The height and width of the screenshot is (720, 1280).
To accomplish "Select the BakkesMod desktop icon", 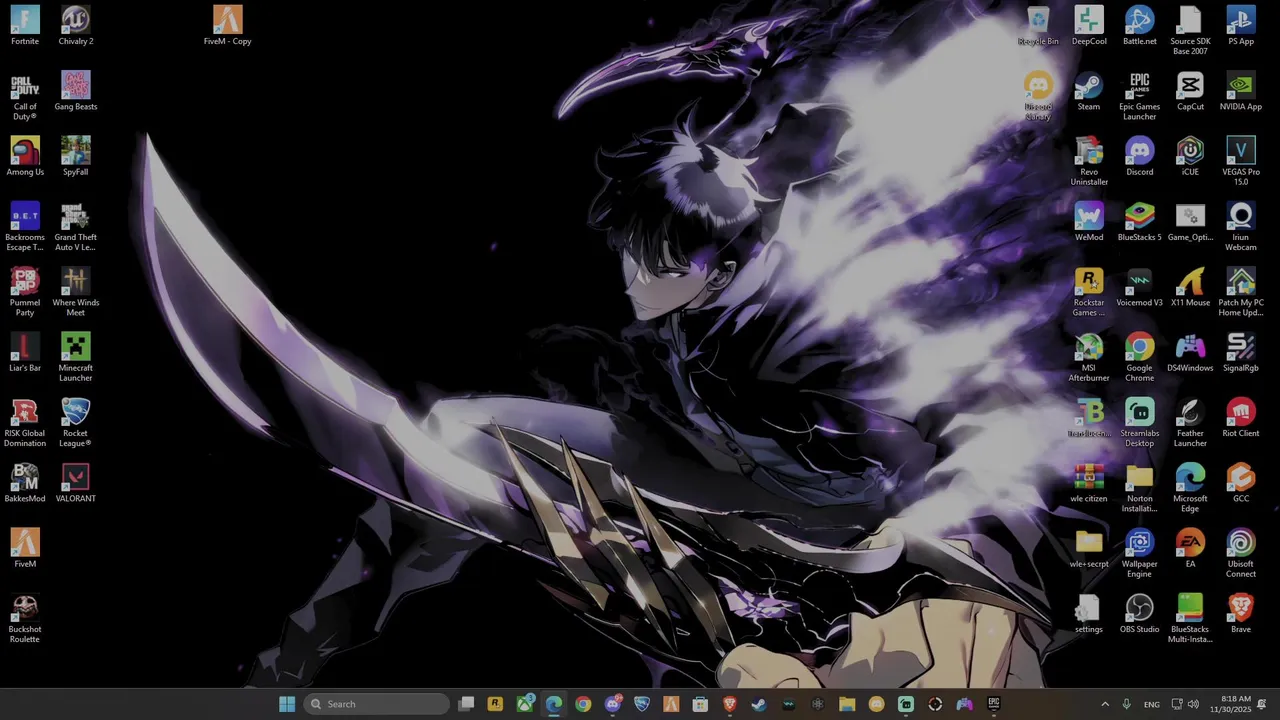I will [25, 483].
